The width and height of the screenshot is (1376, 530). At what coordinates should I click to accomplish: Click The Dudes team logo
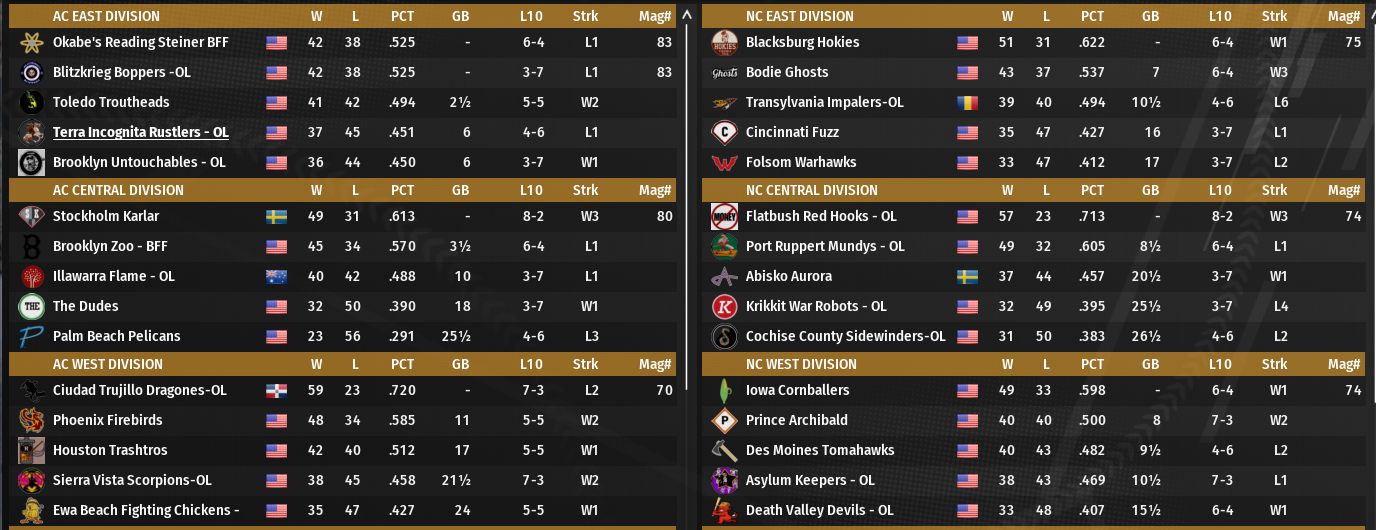click(31, 307)
